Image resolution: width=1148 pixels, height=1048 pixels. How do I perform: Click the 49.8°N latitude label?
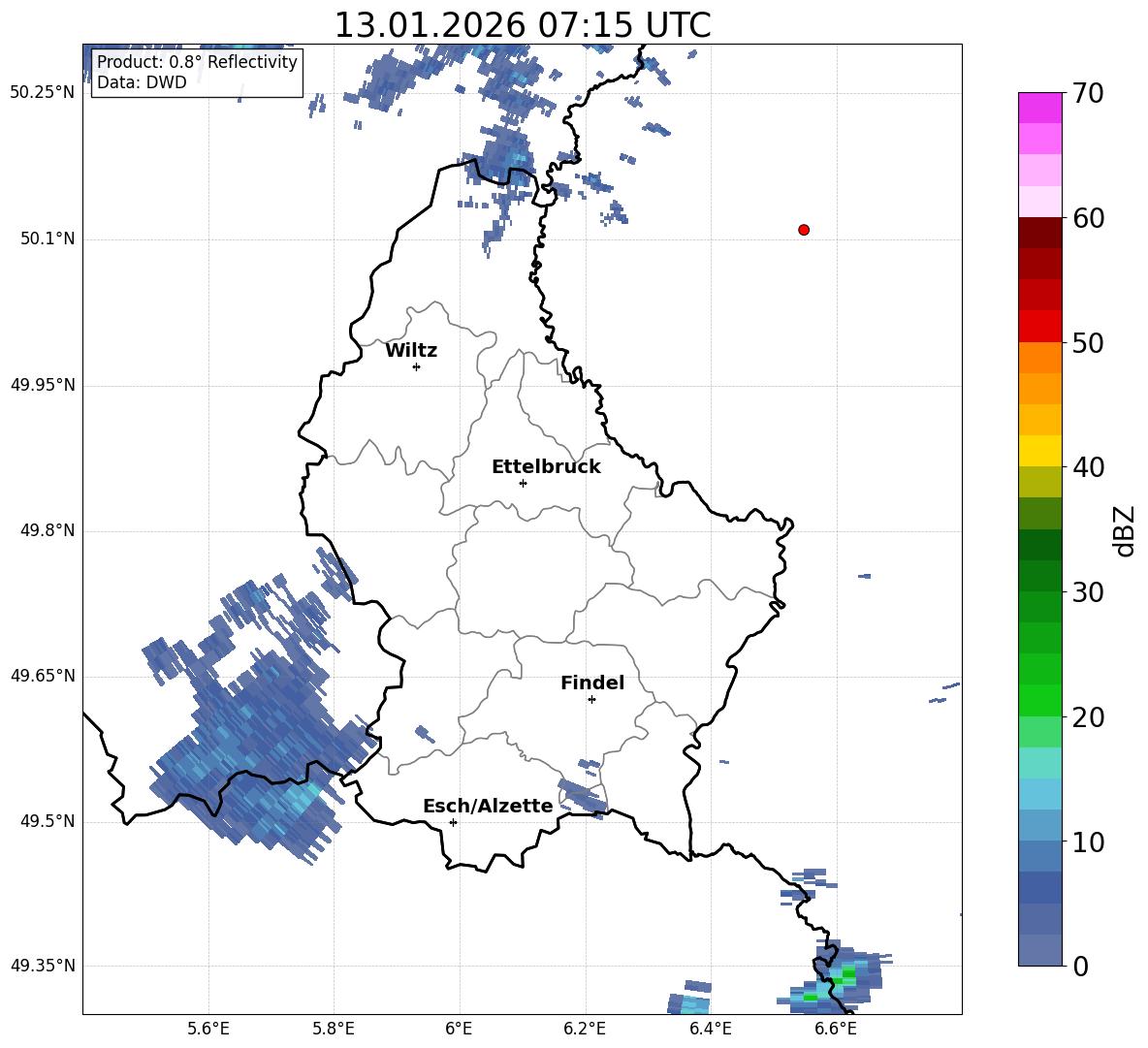click(x=48, y=530)
